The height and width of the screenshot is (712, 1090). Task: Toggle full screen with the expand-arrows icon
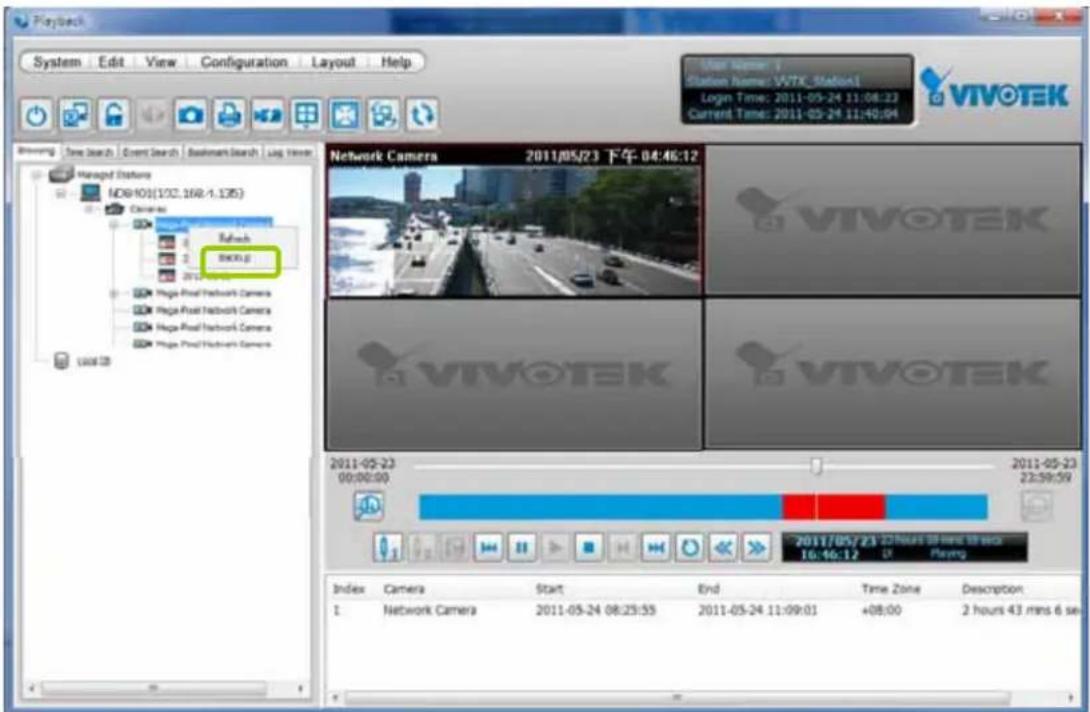pyautogui.click(x=345, y=115)
